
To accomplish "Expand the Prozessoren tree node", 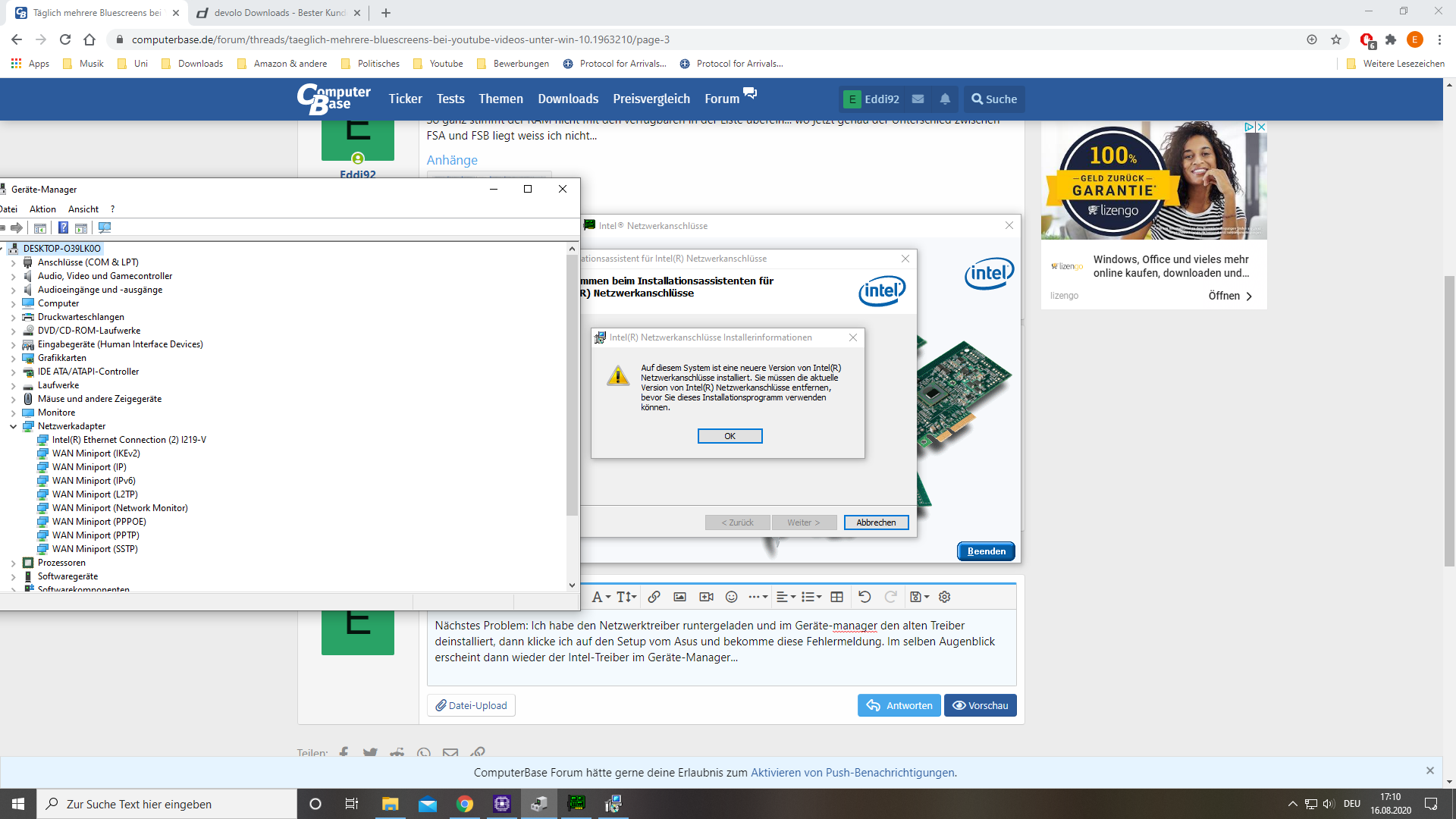I will 13,563.
